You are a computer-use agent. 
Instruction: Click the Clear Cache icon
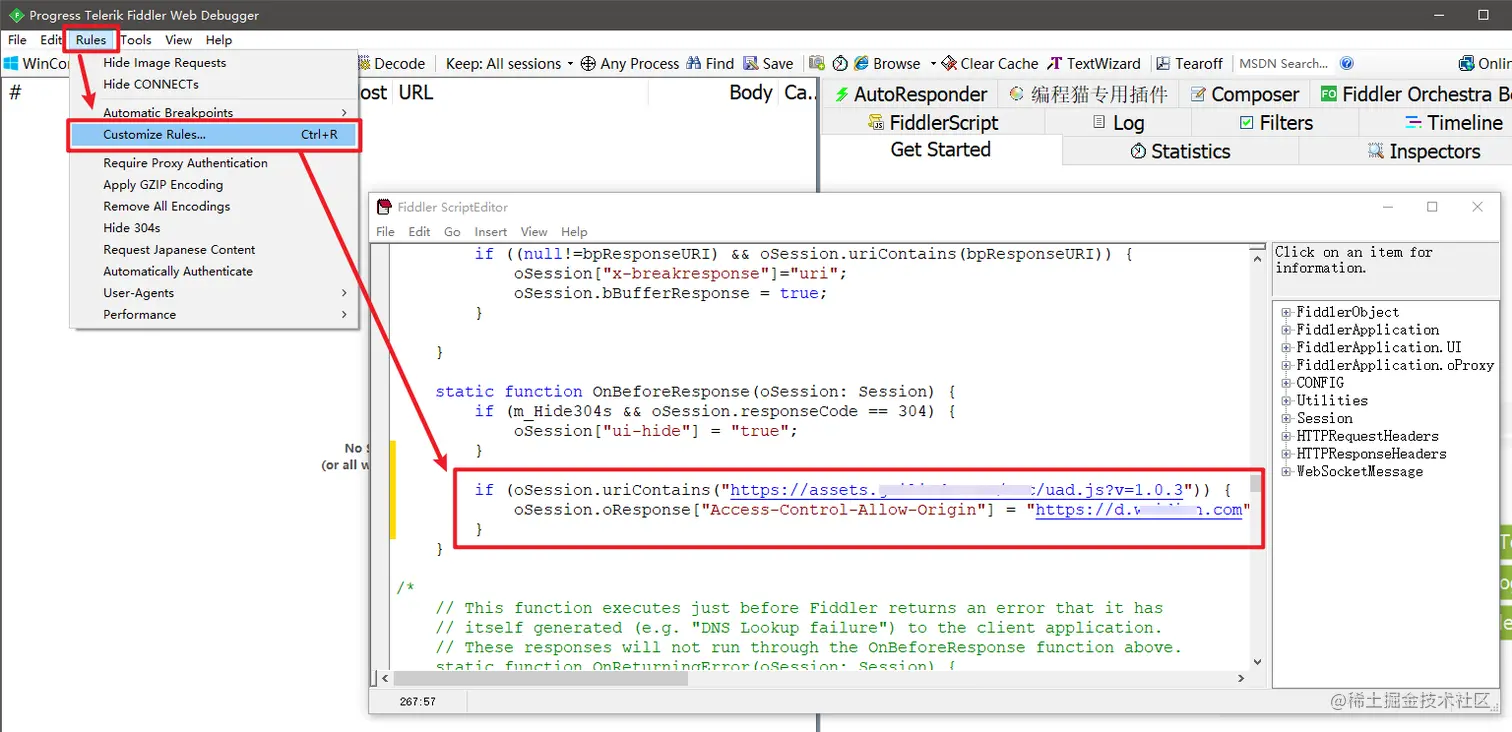pos(949,63)
